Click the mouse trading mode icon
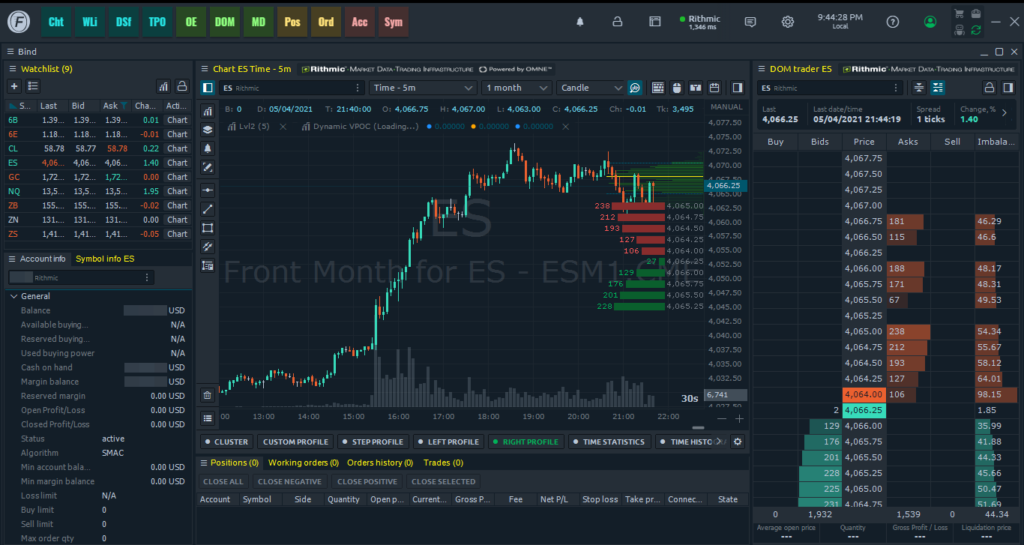Screen dimensions: 1024x545 pos(676,88)
